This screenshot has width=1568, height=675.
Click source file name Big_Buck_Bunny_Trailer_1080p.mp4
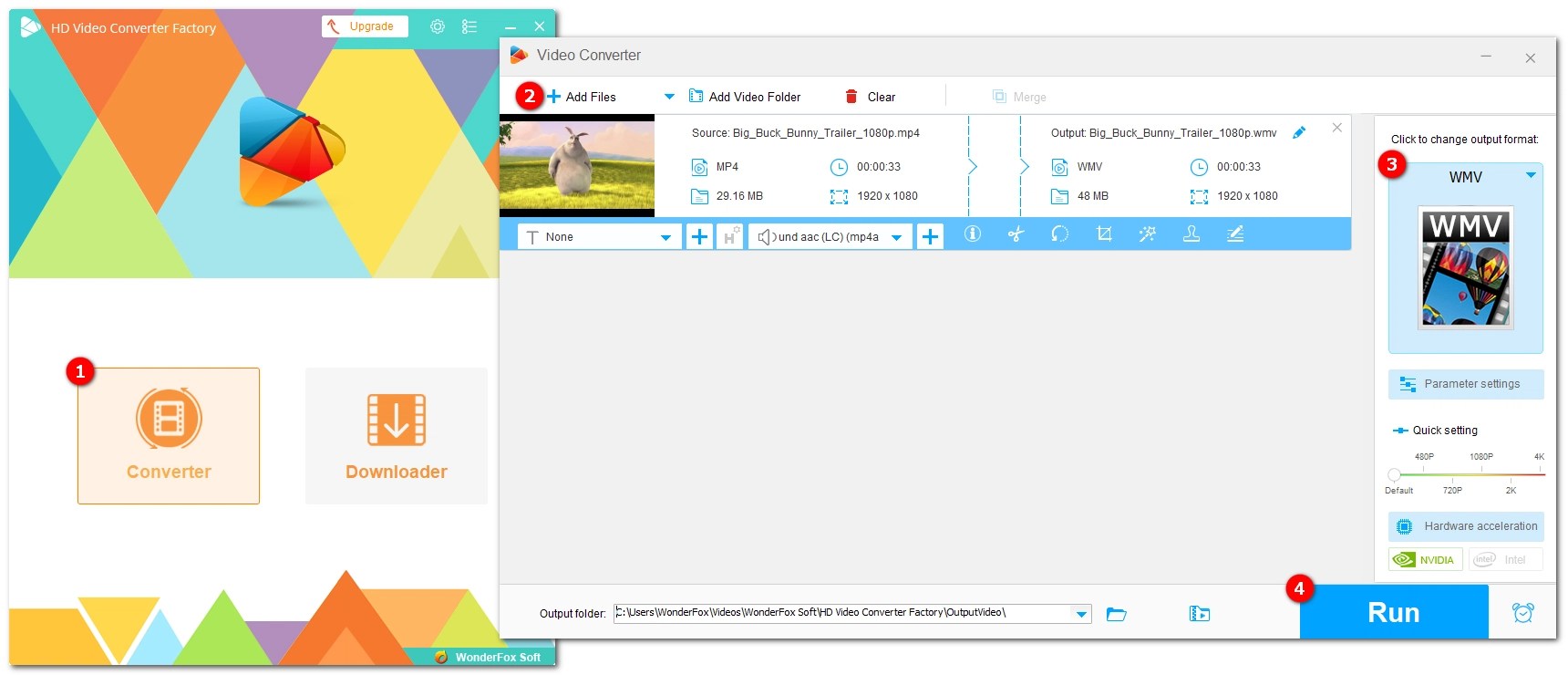(826, 133)
